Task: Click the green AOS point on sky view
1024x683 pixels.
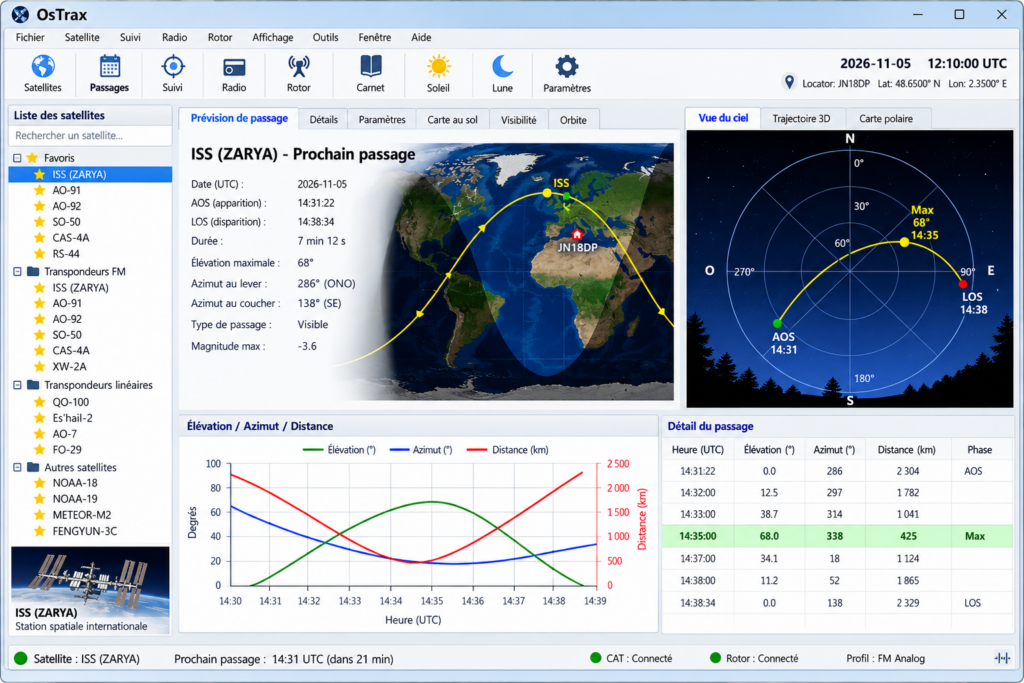Action: (x=777, y=323)
